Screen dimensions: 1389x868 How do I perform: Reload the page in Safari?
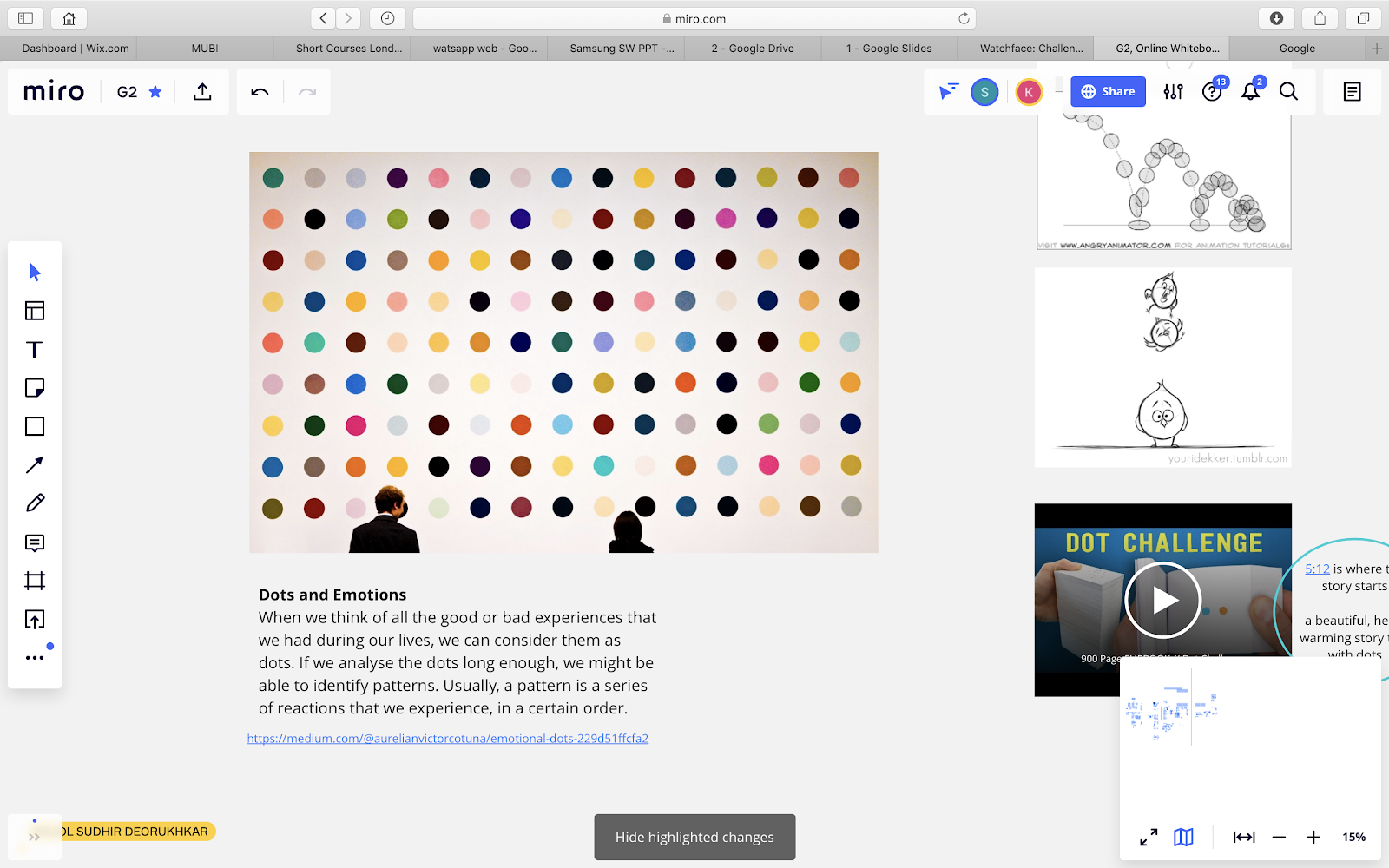(x=964, y=18)
